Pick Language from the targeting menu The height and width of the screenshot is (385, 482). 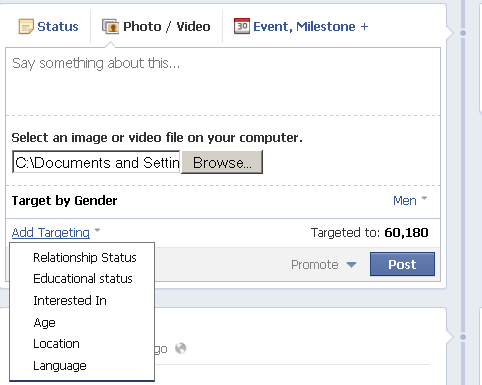[60, 366]
